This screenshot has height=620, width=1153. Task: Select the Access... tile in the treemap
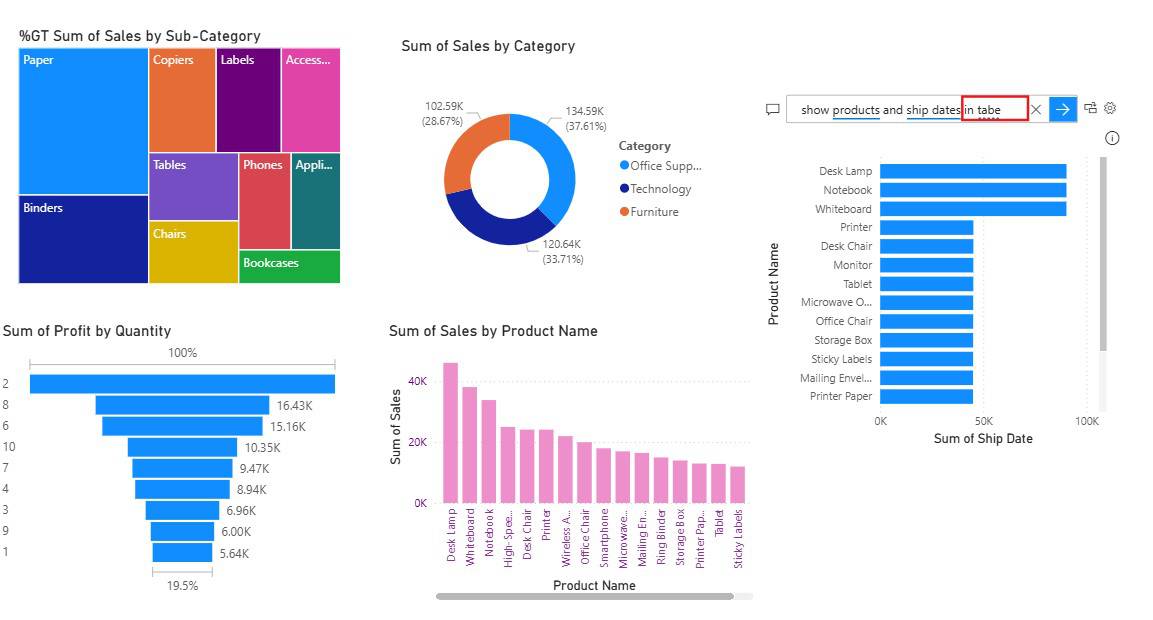pyautogui.click(x=311, y=100)
